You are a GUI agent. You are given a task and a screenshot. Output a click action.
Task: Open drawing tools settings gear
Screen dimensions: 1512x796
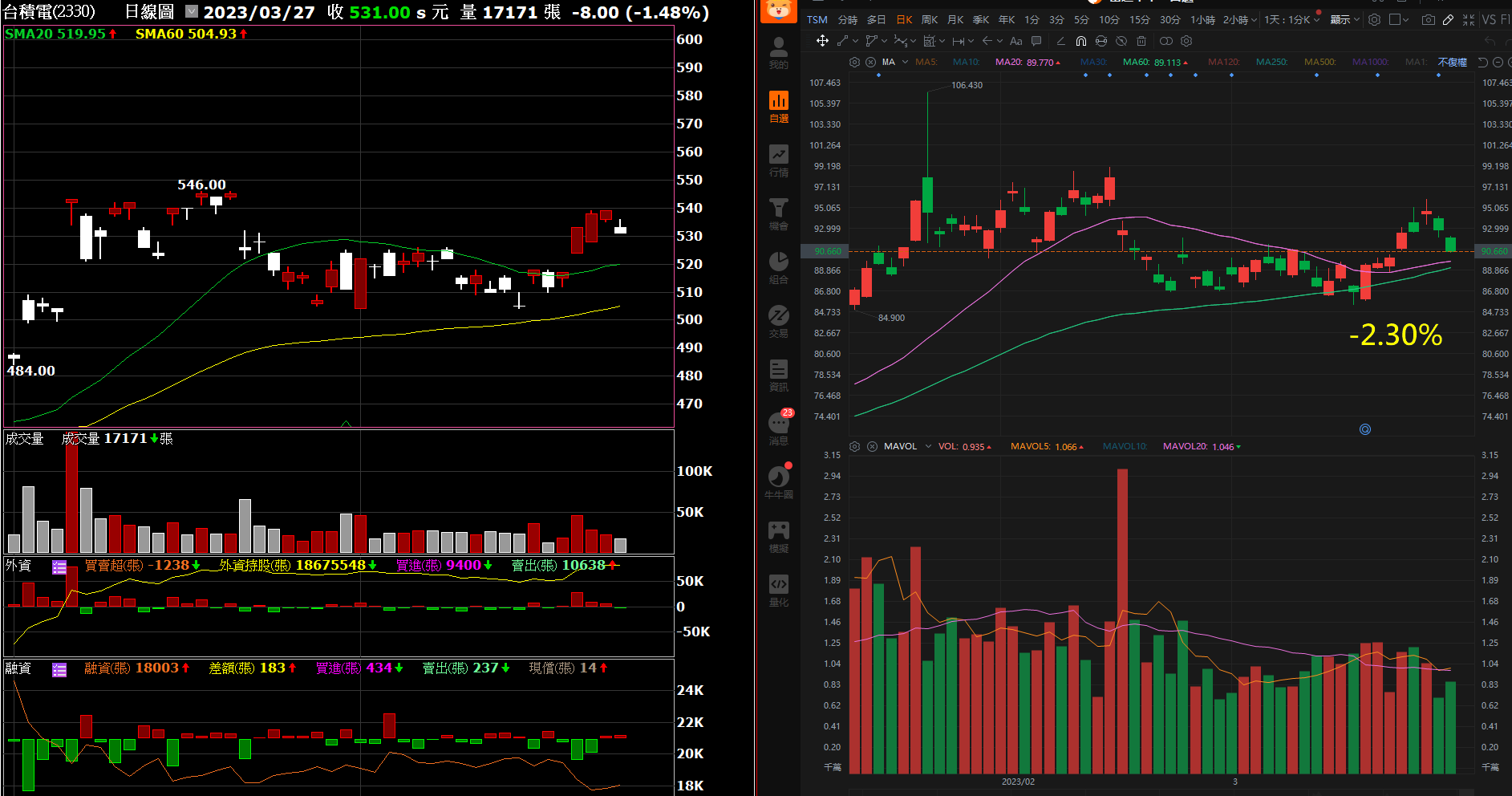point(1186,41)
